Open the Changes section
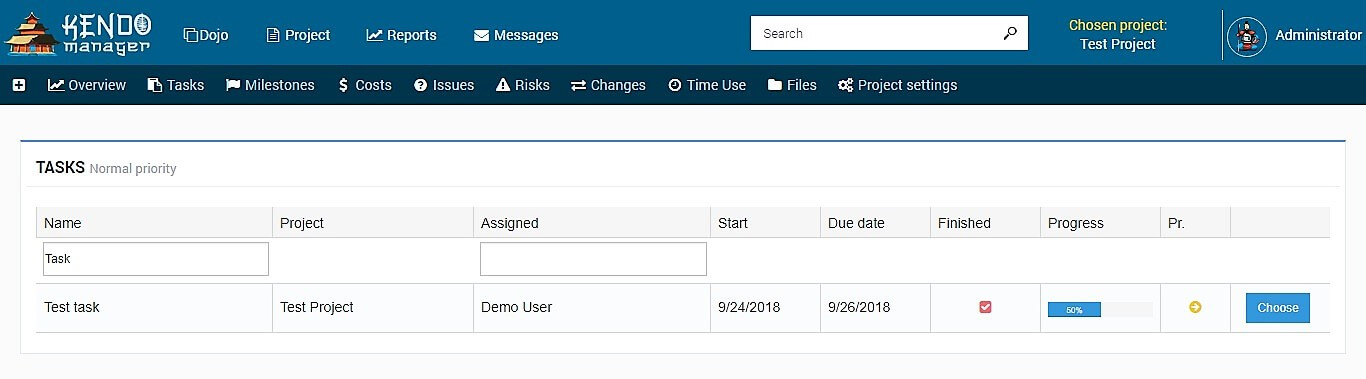1366x379 pixels. [608, 85]
